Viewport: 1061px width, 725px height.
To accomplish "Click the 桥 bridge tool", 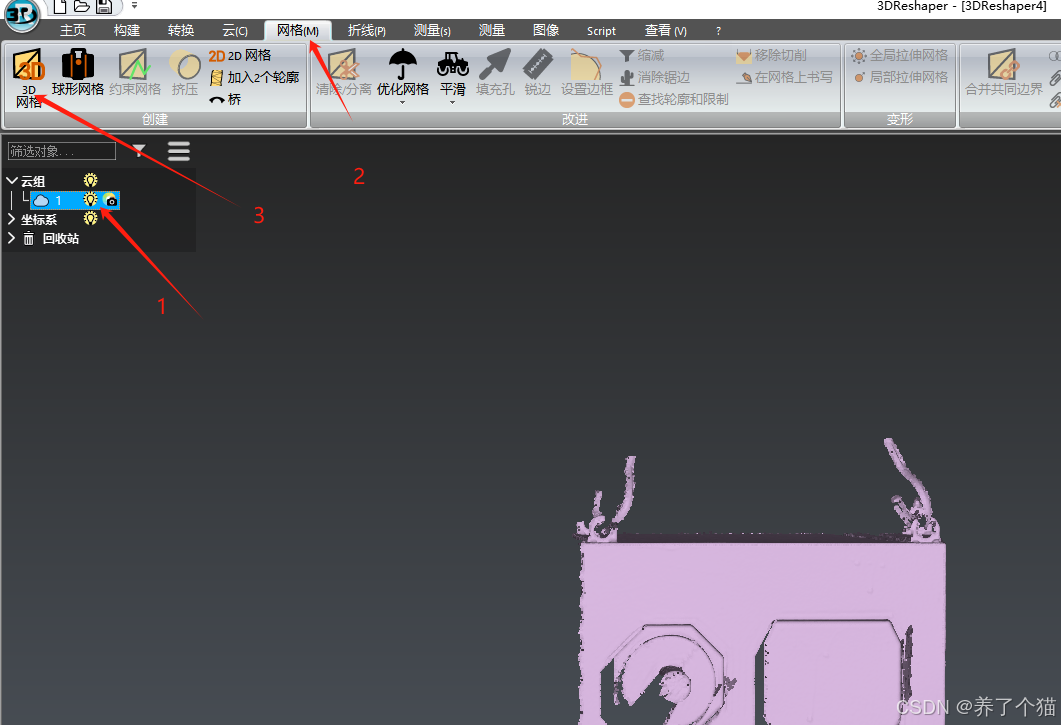I will point(225,100).
